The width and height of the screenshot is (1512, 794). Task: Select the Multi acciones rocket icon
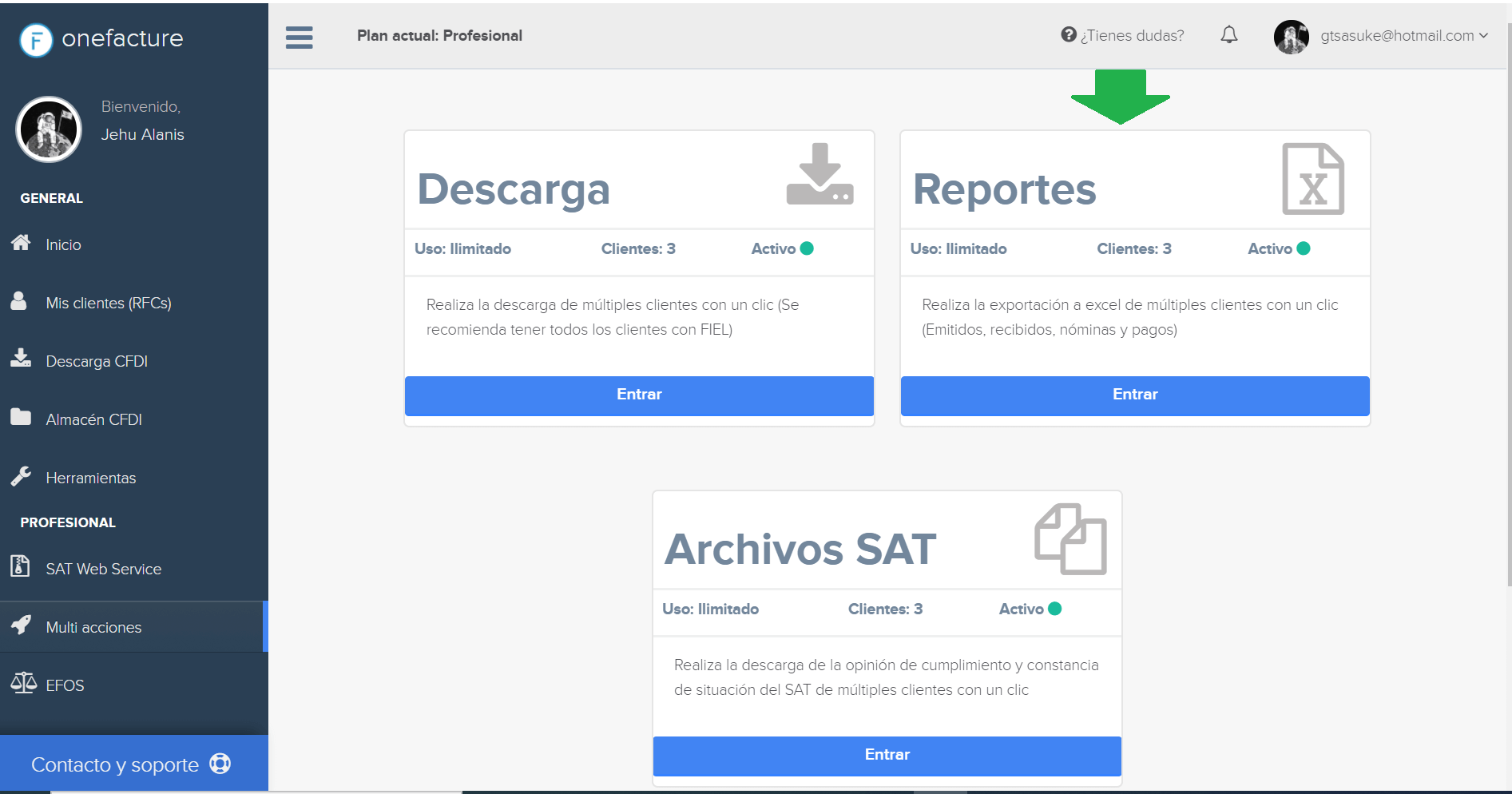22,626
